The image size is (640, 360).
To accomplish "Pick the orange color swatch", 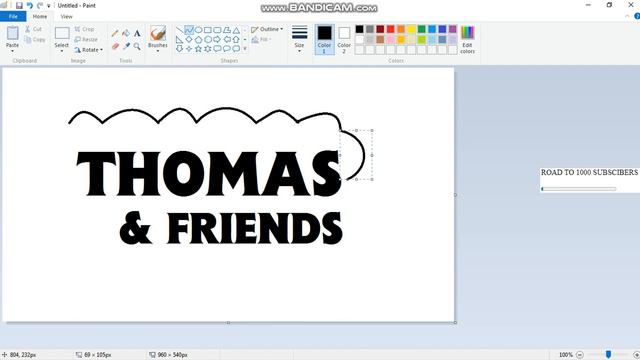I will pyautogui.click(x=401, y=29).
